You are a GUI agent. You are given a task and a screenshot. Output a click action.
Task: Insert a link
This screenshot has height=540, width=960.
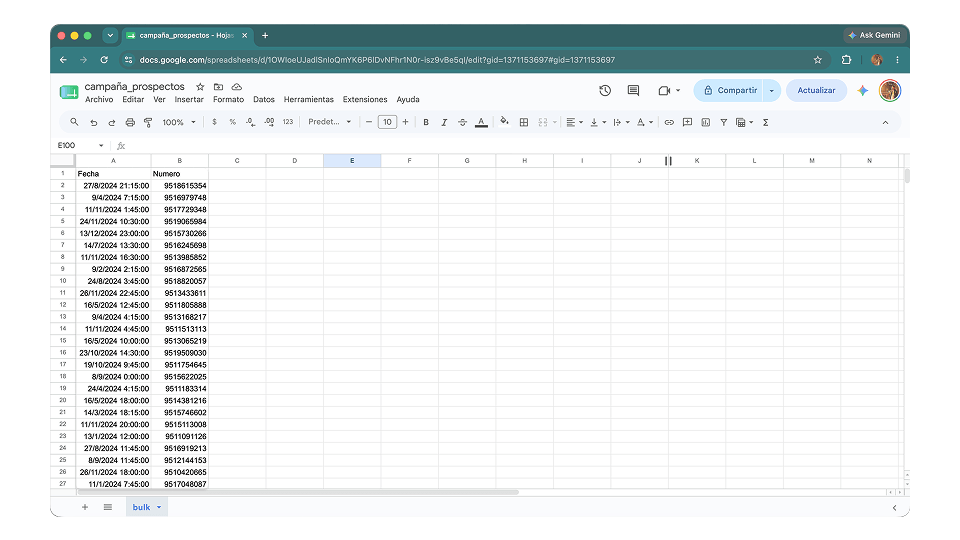[669, 122]
